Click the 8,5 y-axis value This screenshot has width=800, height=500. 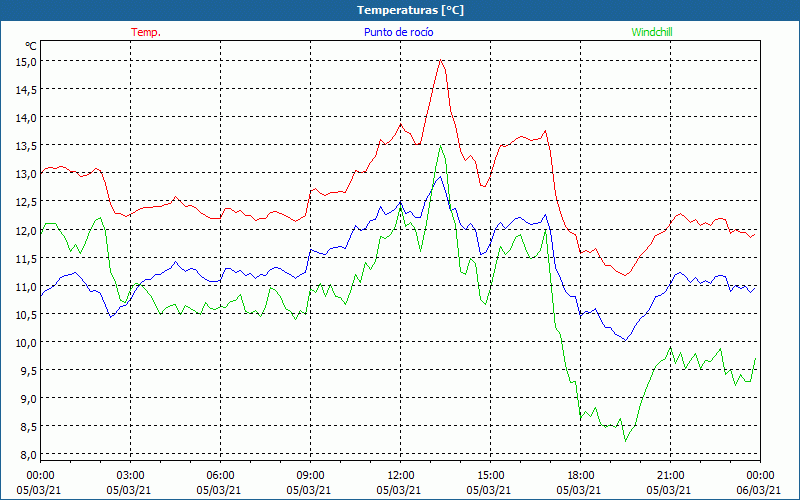[x=30, y=427]
